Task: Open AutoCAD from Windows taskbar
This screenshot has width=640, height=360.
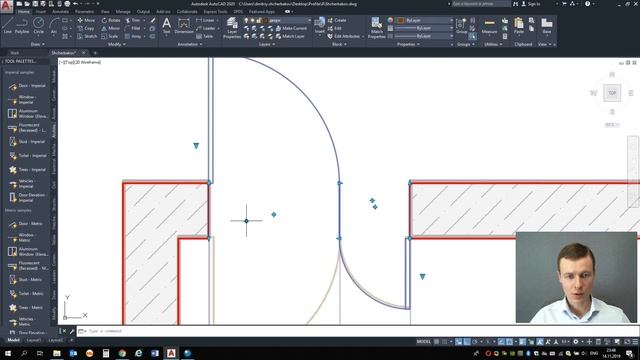Action: click(x=171, y=353)
